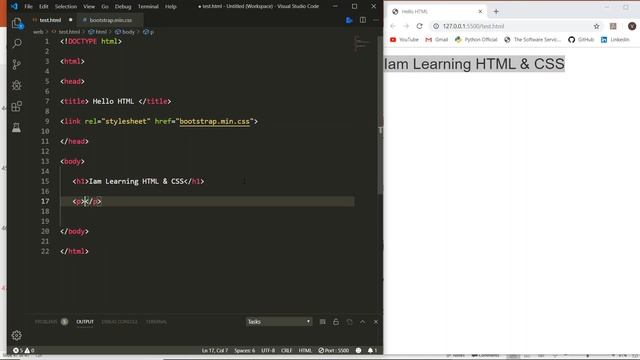This screenshot has width=640, height=360.
Task: Open the editor more actions ellipsis
Action: click(x=376, y=20)
